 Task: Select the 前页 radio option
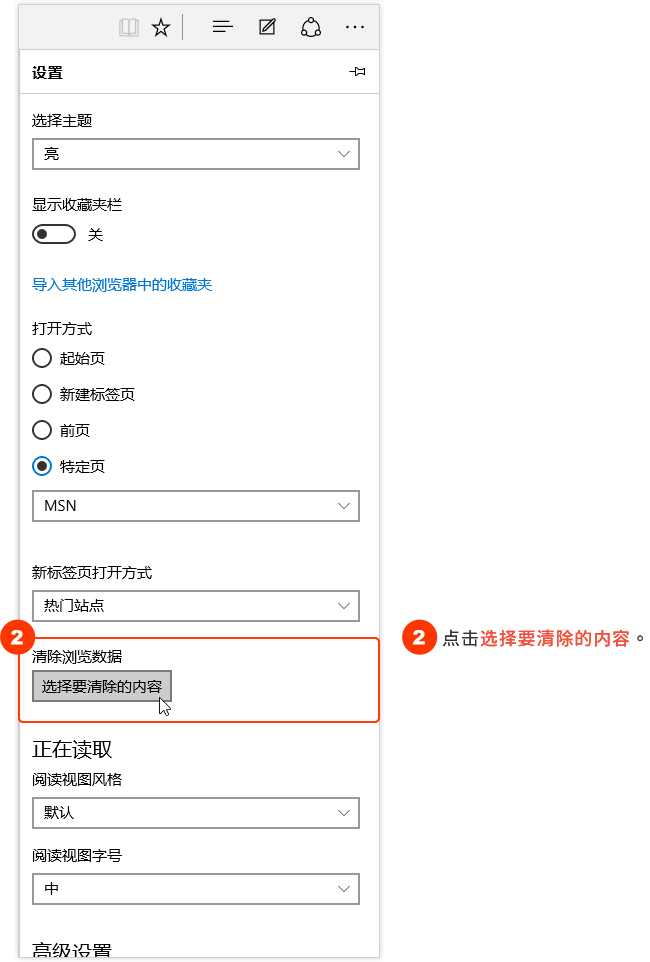coord(42,430)
